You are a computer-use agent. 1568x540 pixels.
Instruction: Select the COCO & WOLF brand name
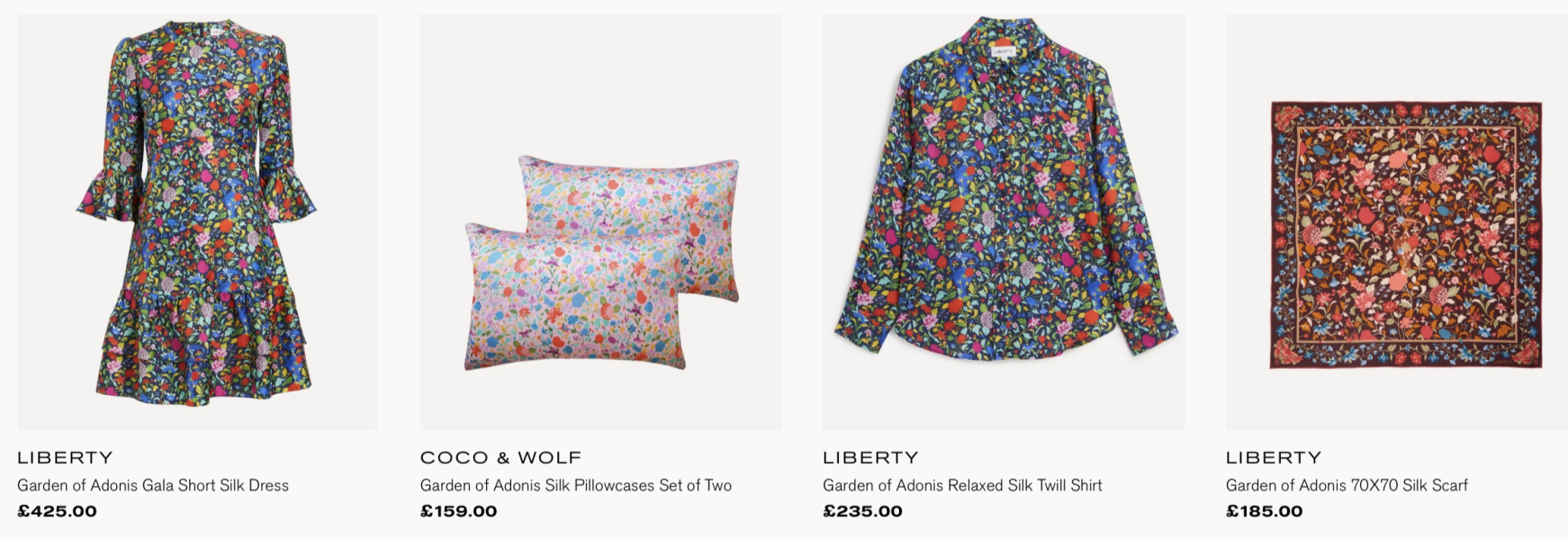pyautogui.click(x=500, y=458)
